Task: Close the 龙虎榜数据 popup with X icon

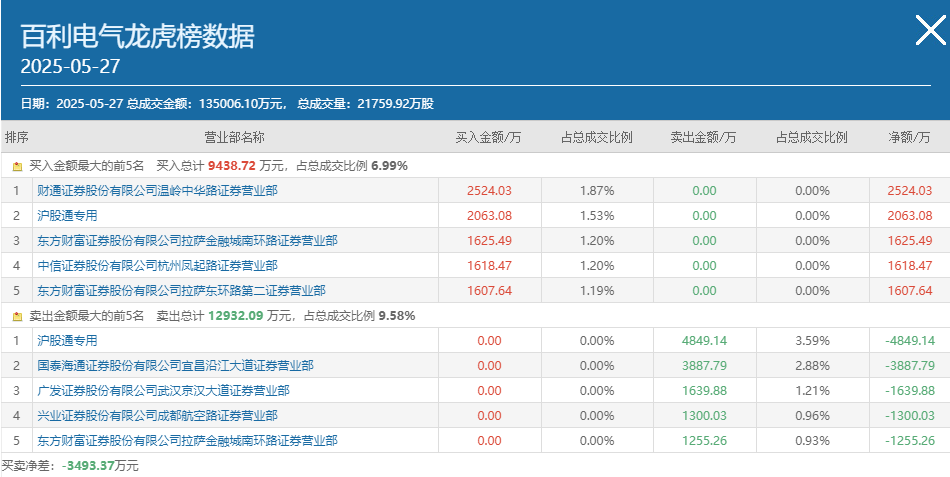Action: 930,30
